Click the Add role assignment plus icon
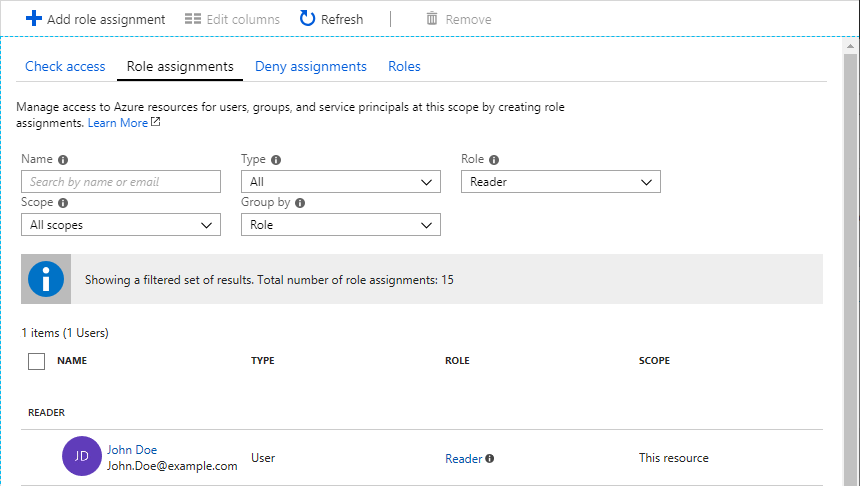This screenshot has height=486, width=860. tap(34, 19)
